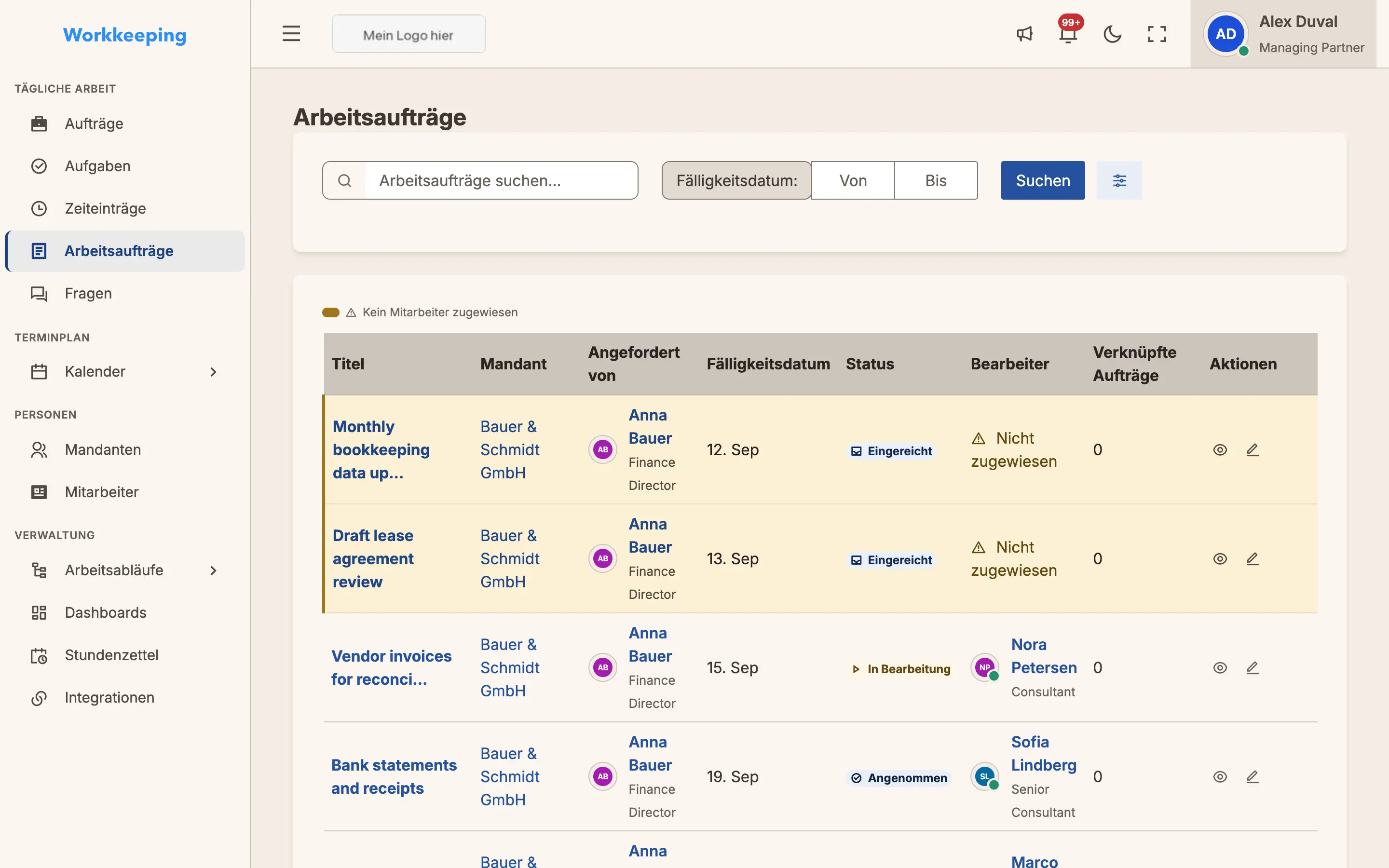Expand the Arbeitsabläufe submenu chevron

click(213, 570)
